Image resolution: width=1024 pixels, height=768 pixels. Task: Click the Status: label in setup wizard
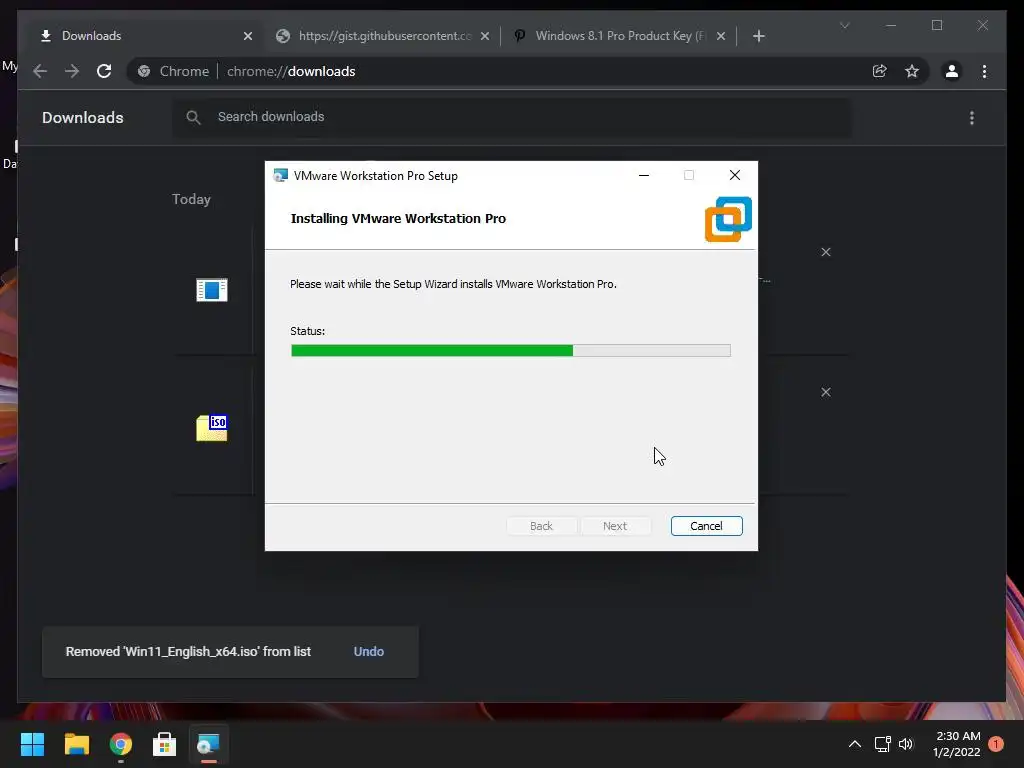click(308, 331)
